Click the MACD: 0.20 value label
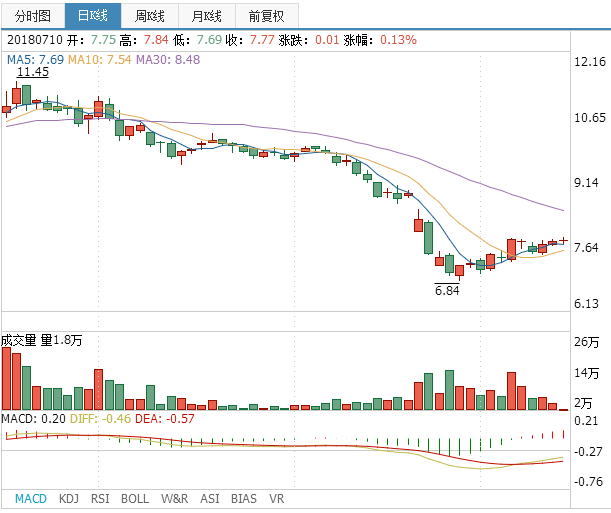The width and height of the screenshot is (611, 513). [34, 419]
